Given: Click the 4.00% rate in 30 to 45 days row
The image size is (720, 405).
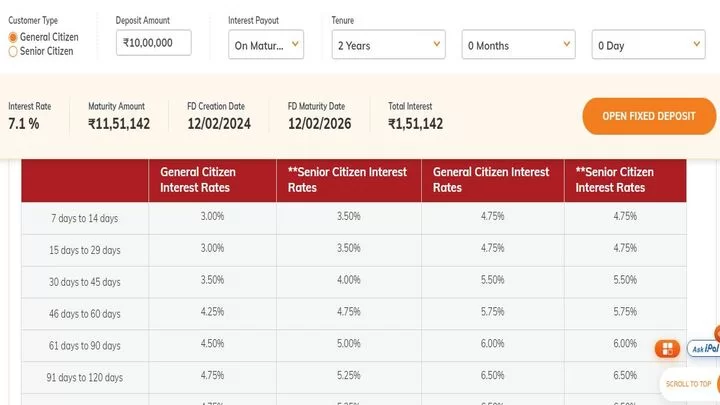Looking at the screenshot, I should [349, 280].
